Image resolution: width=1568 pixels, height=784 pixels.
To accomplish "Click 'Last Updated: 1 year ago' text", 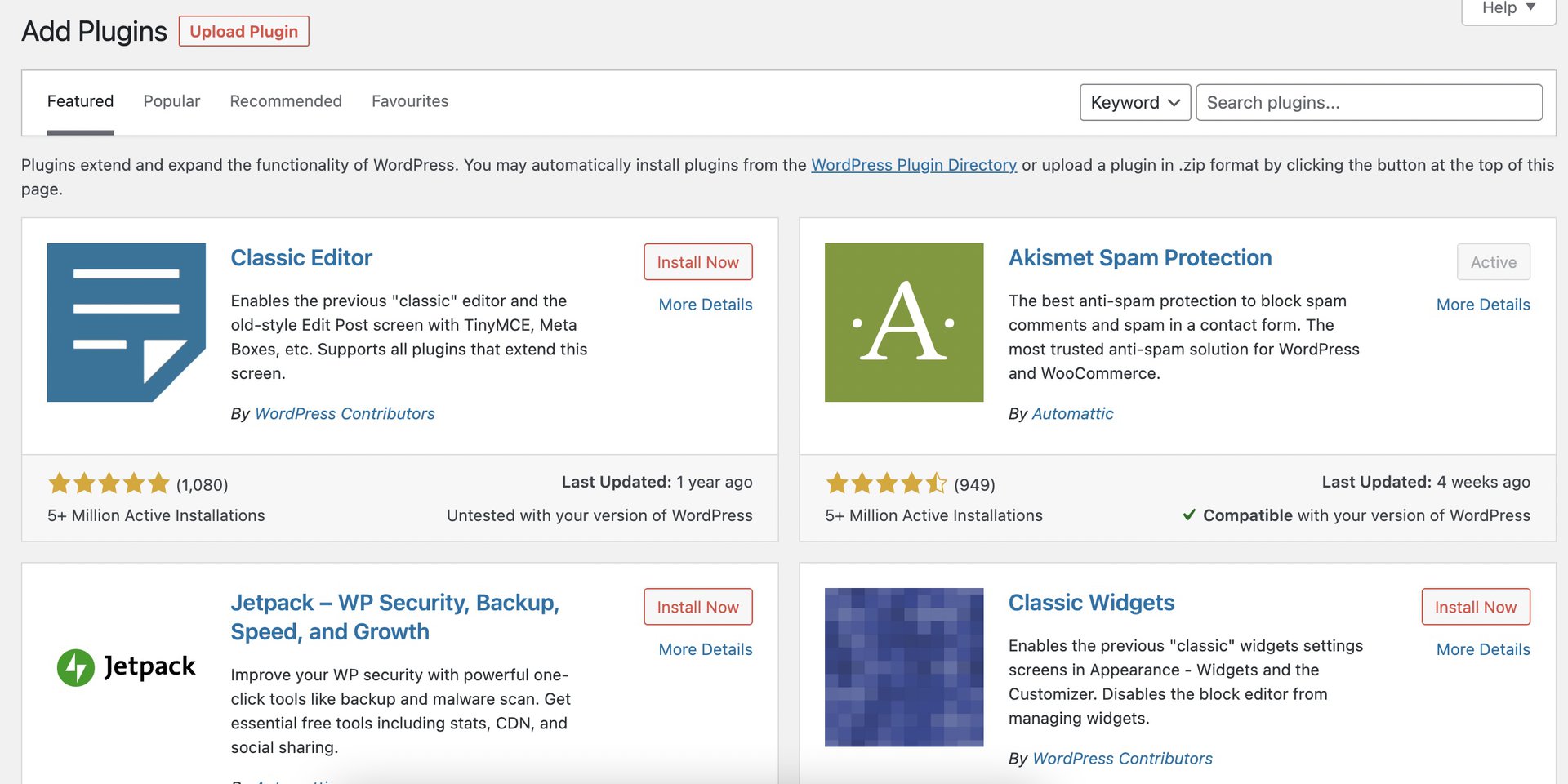I will click(x=657, y=482).
